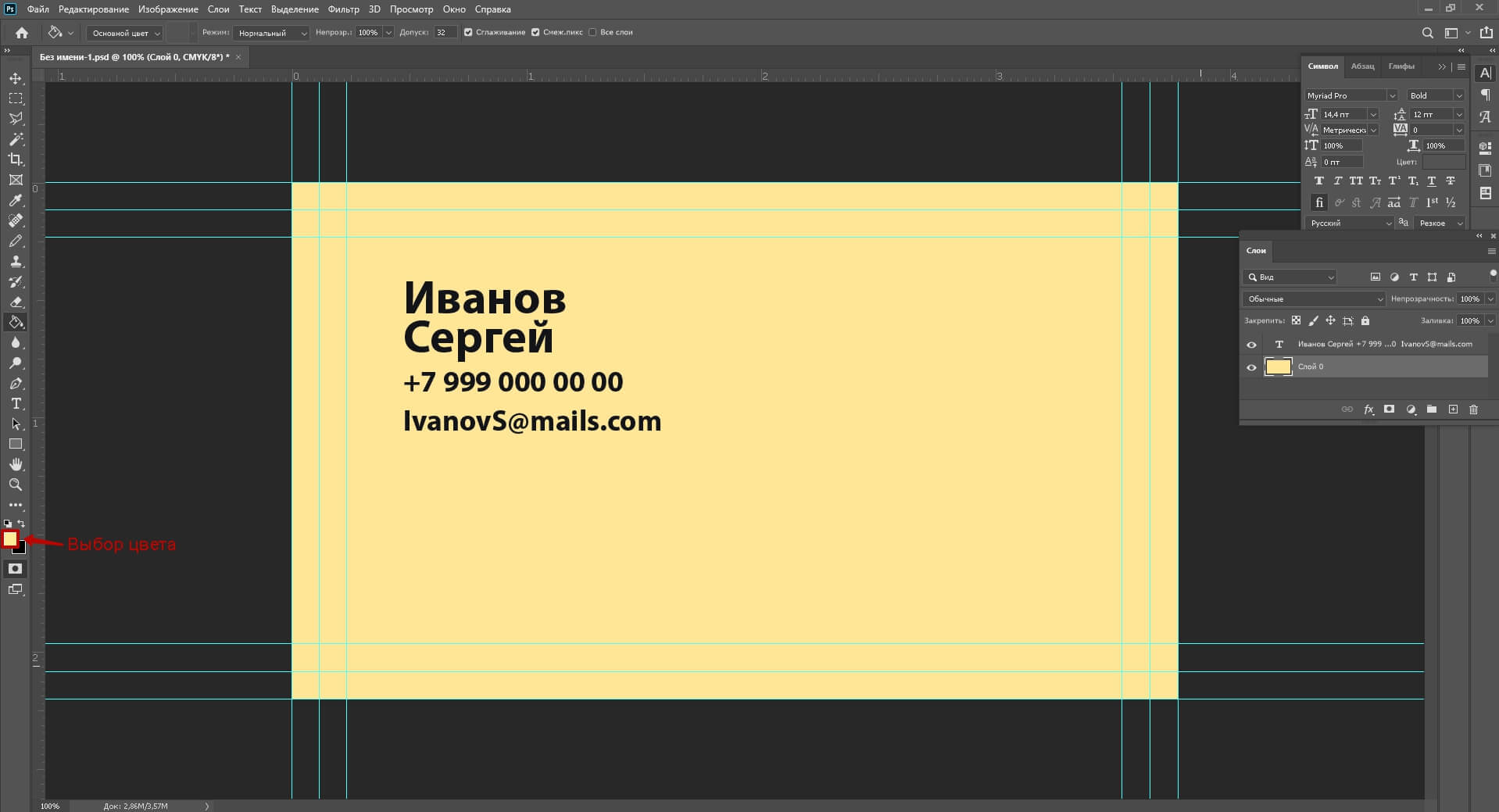1499x812 pixels.
Task: Select the Clone Stamp tool
Action: 16,262
